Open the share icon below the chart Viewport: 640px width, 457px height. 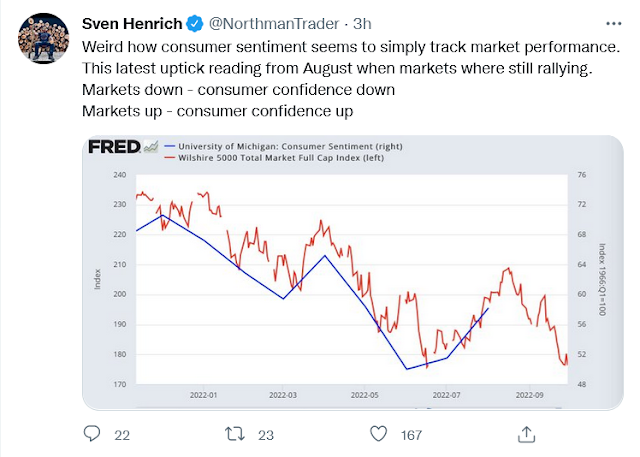(524, 434)
